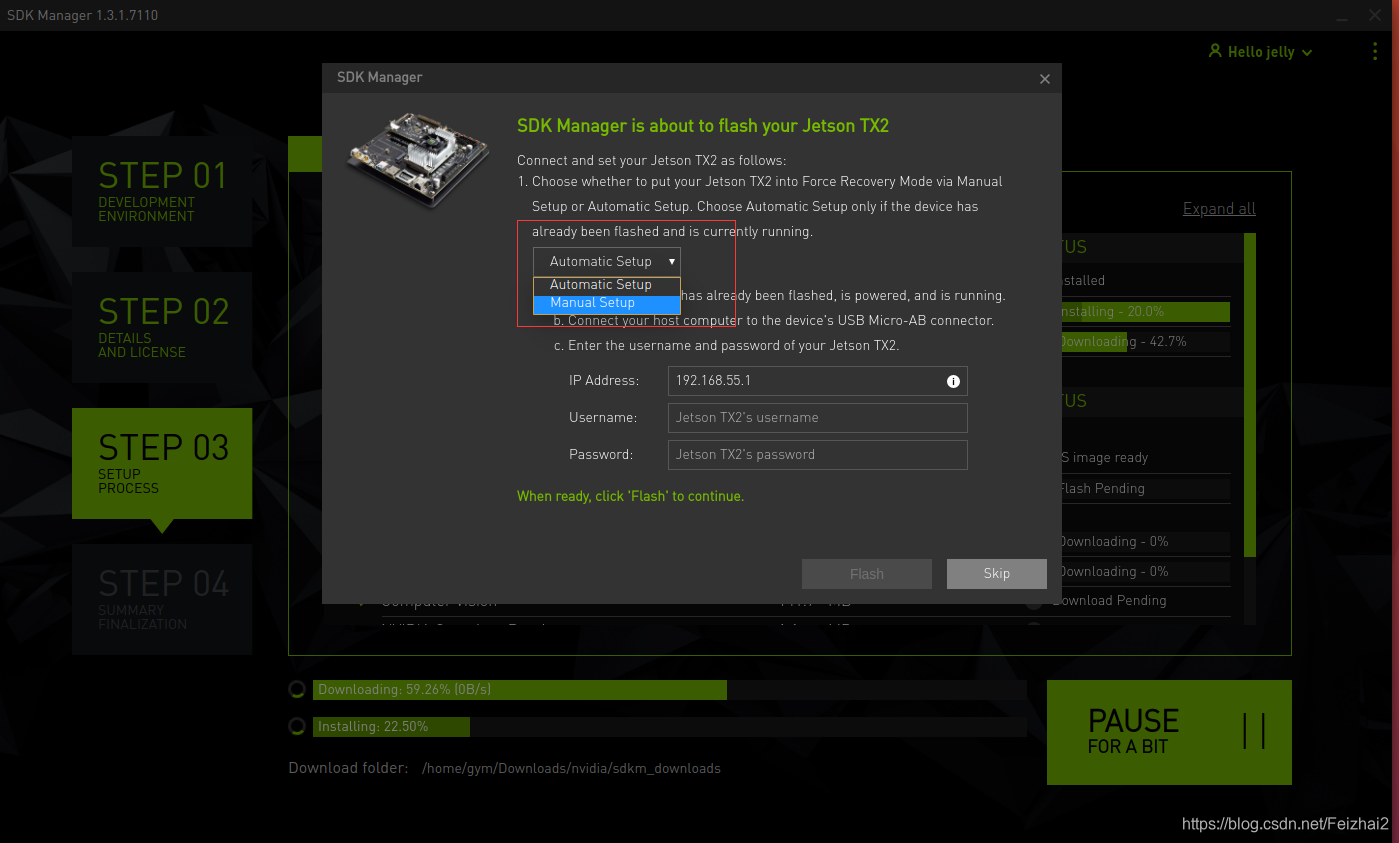1399x843 pixels.
Task: Focus the Jetson TX2 password field
Action: pyautogui.click(x=817, y=455)
